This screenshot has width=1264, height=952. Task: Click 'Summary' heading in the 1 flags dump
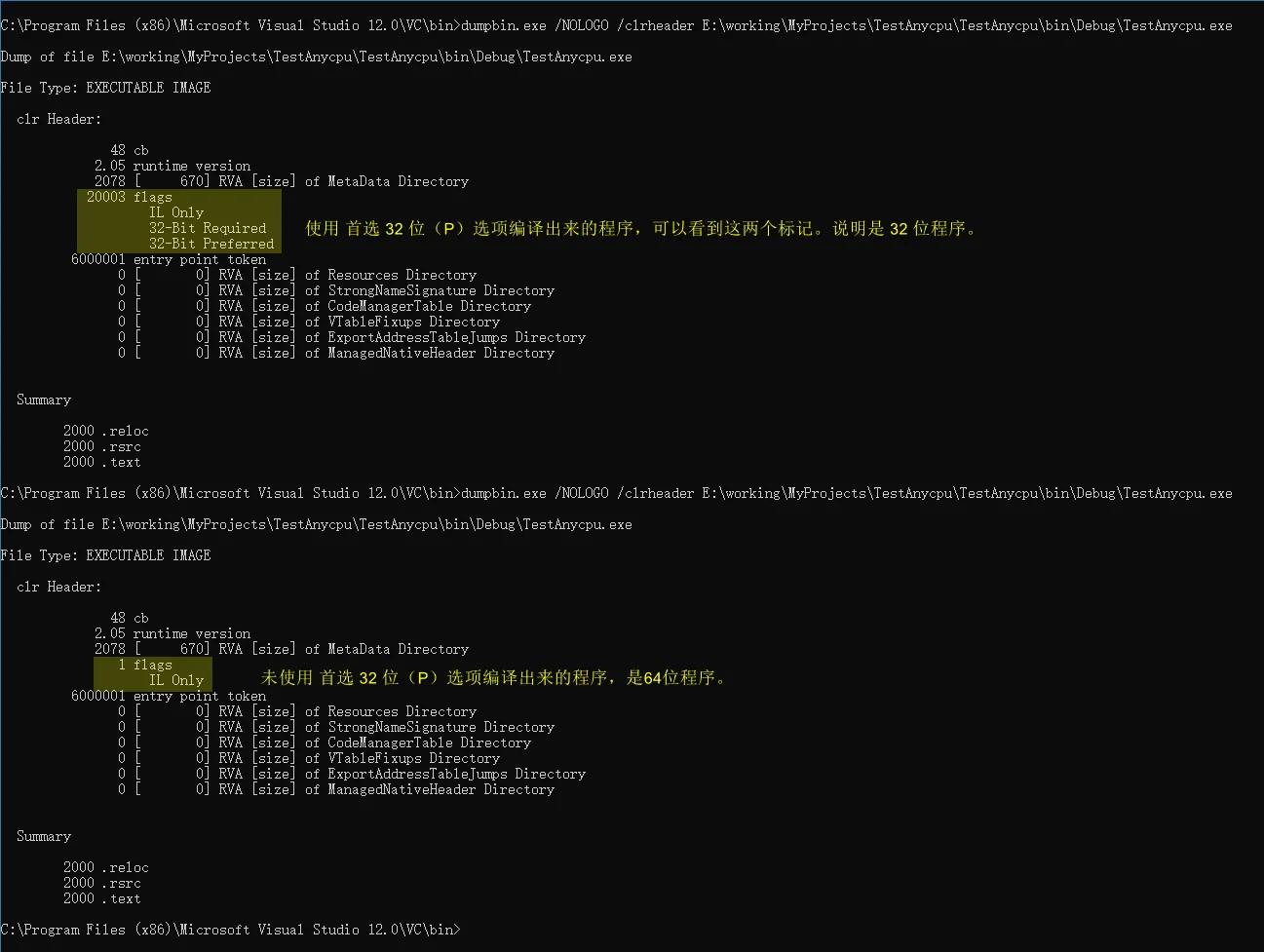coord(44,836)
